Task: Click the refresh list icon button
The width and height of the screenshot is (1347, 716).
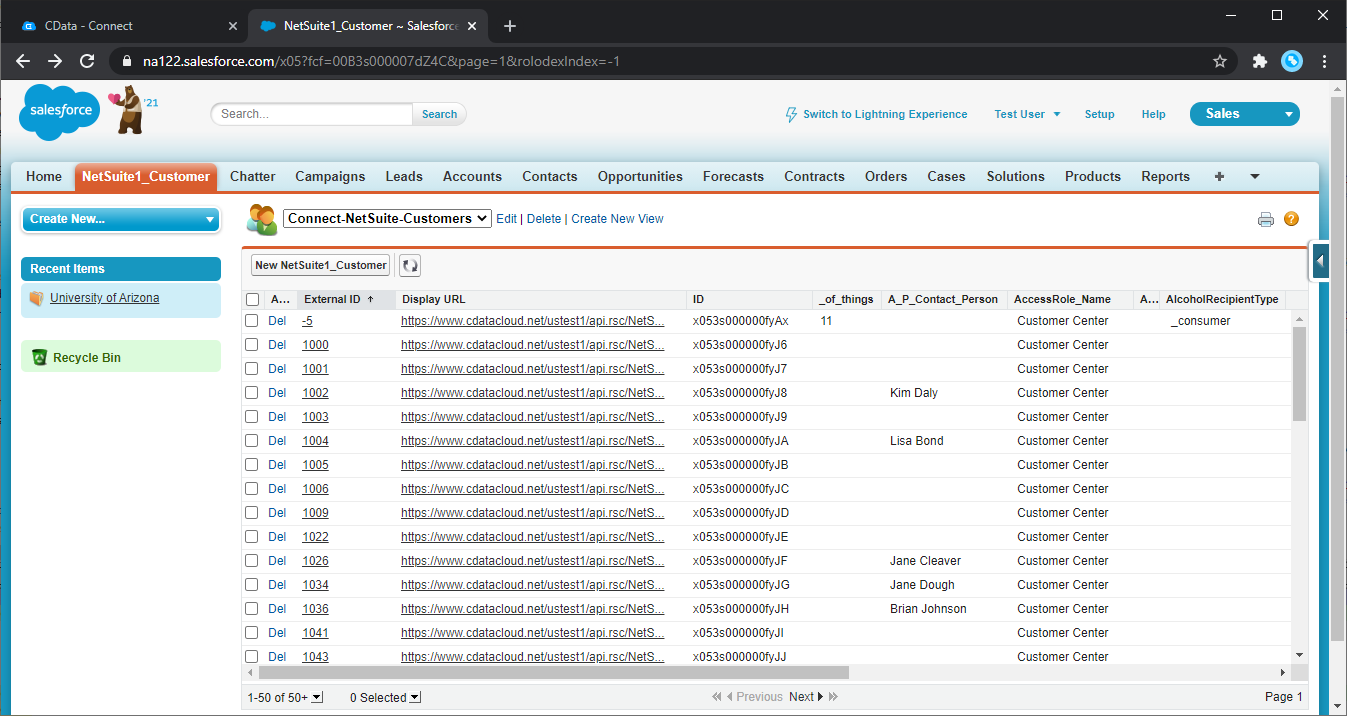Action: click(x=410, y=265)
